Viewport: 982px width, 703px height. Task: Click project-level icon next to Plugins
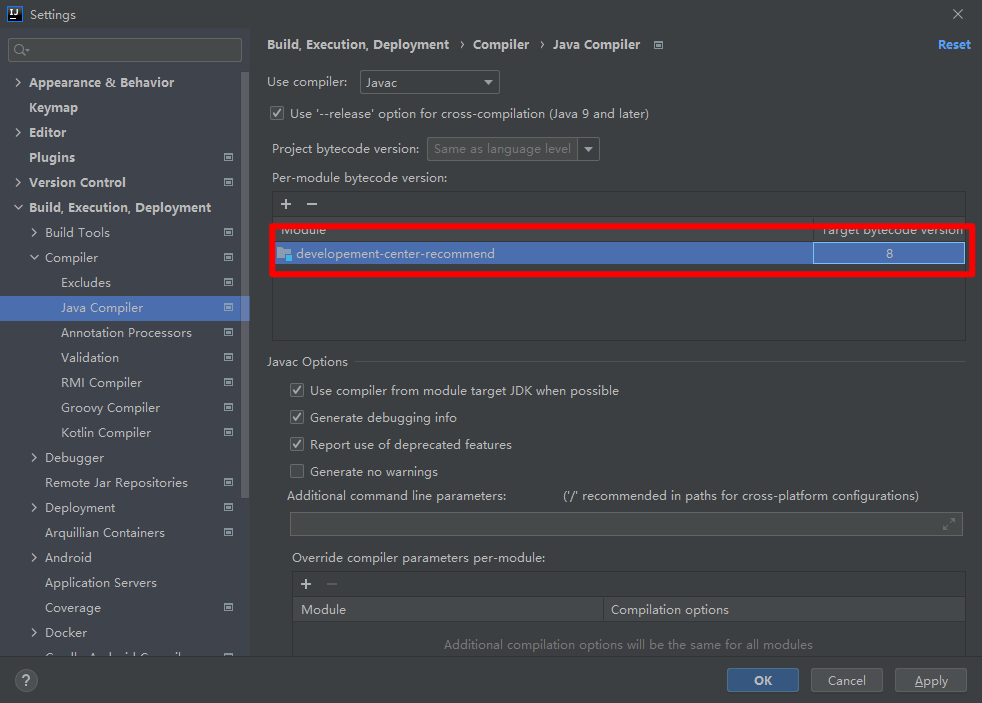[x=229, y=157]
